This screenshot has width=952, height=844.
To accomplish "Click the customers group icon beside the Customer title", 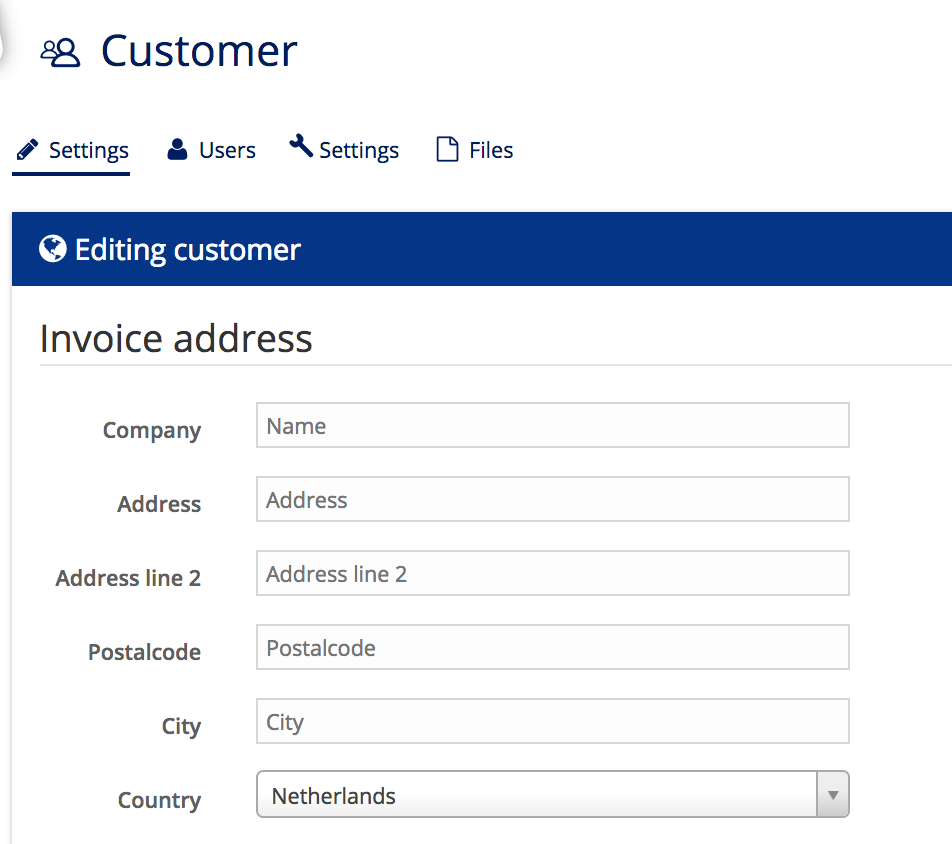I will point(60,53).
